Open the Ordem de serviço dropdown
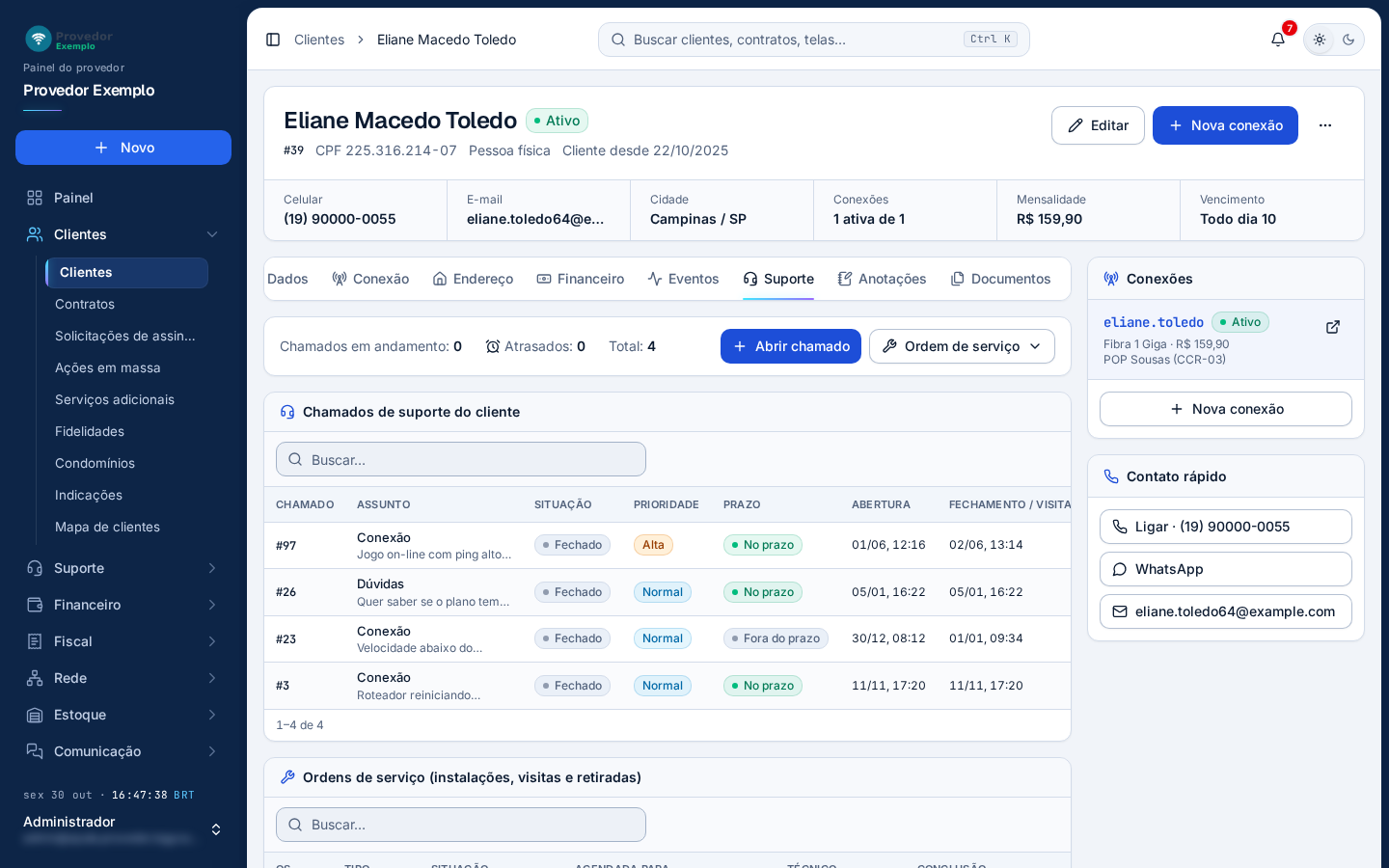1389x868 pixels. tap(962, 346)
